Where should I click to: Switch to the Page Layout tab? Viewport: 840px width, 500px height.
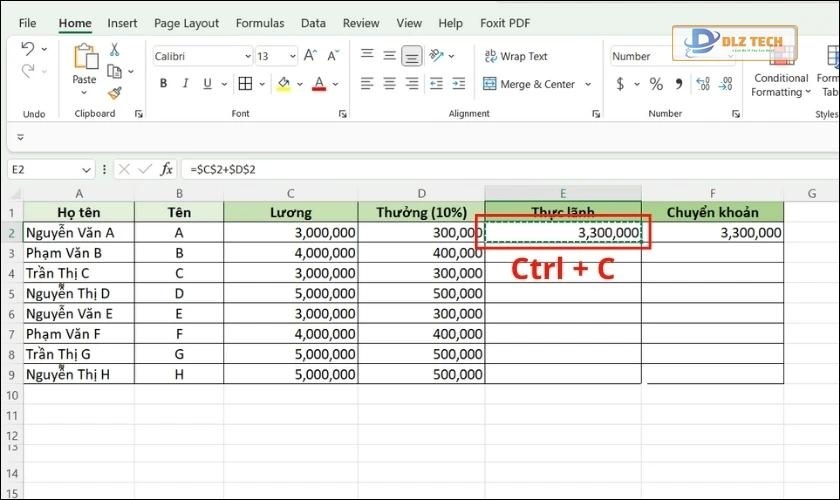pos(187,23)
